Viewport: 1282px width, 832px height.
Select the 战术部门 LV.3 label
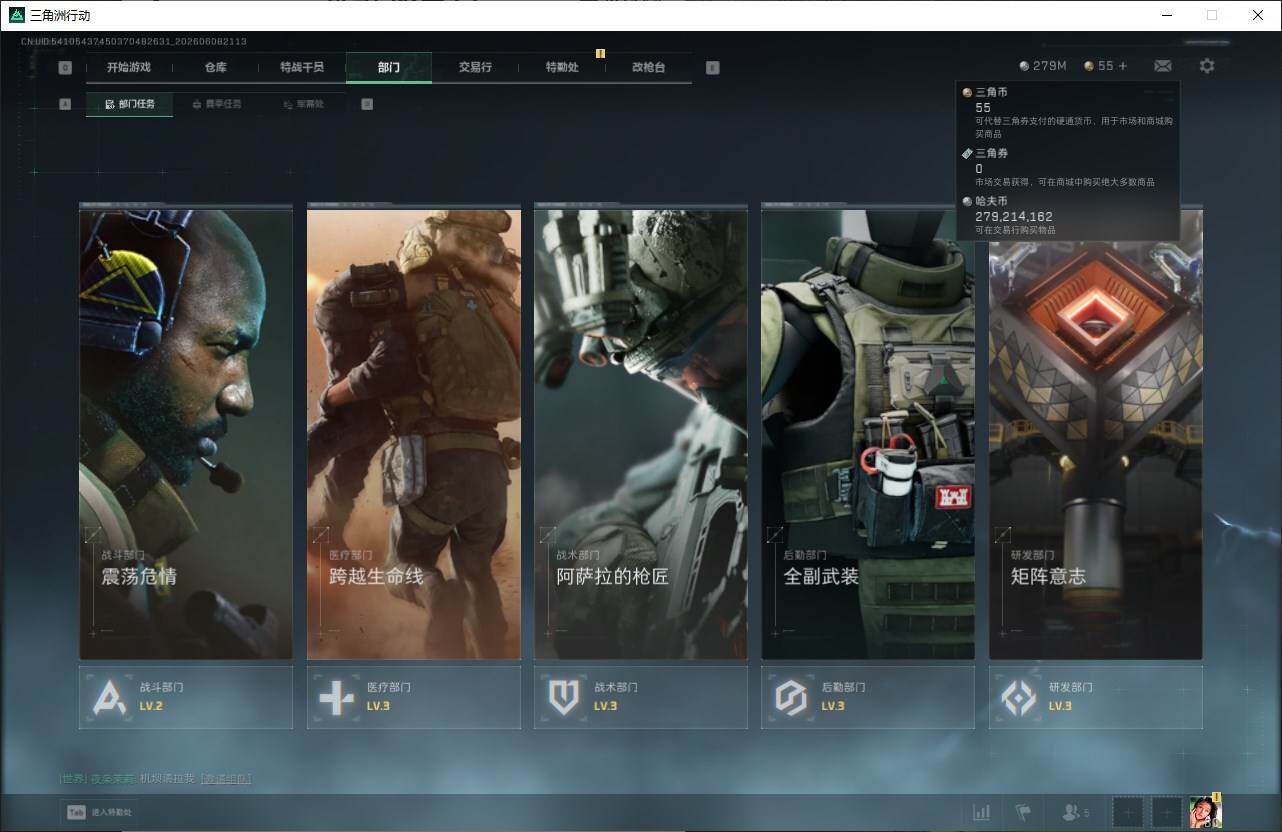[x=606, y=706]
